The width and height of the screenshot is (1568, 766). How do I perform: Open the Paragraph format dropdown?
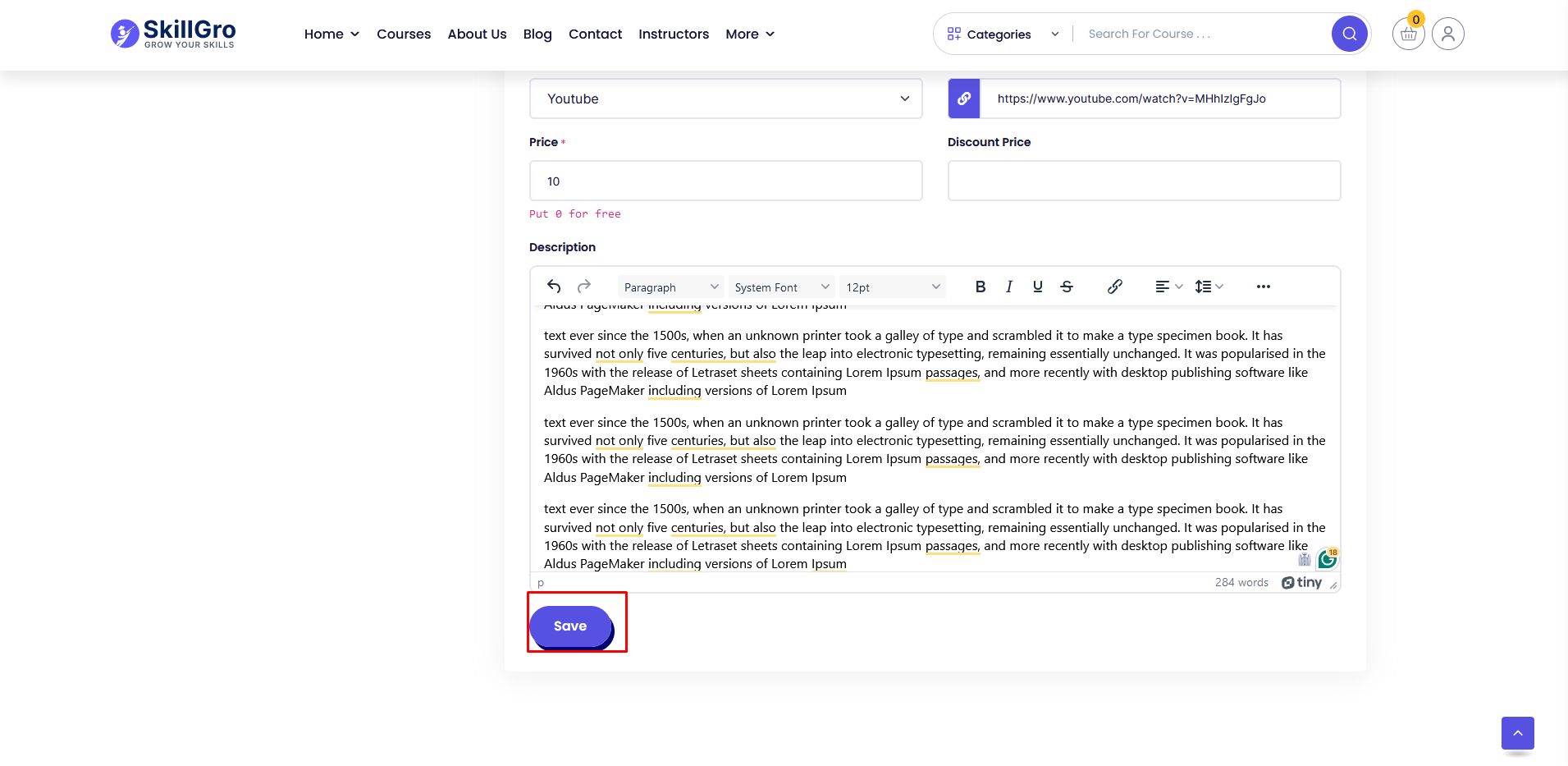point(670,287)
